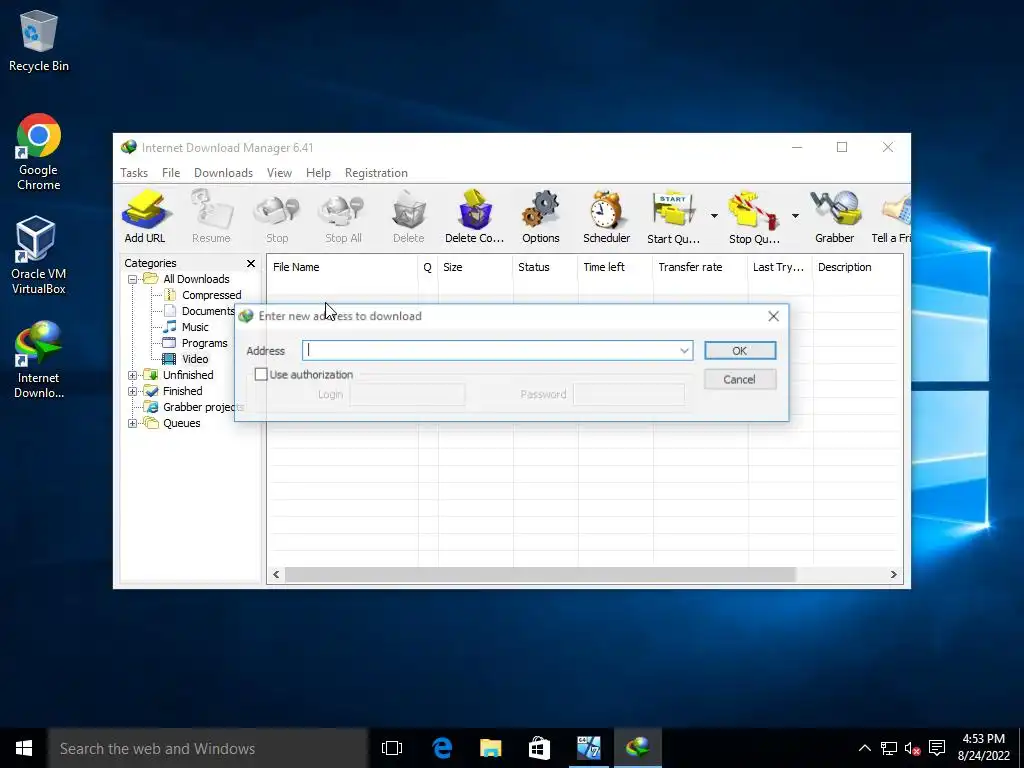Open the Grabber tool icon

pyautogui.click(x=835, y=217)
